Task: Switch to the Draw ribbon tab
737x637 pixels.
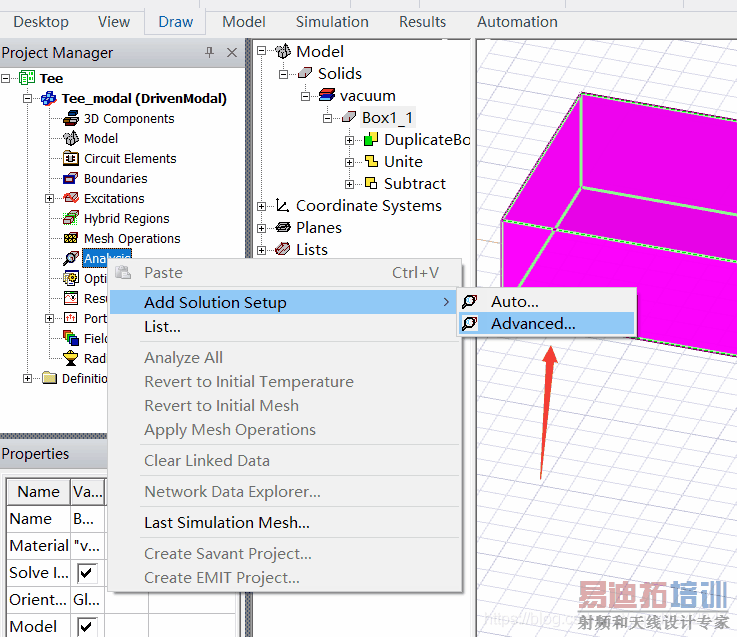Action: click(175, 22)
